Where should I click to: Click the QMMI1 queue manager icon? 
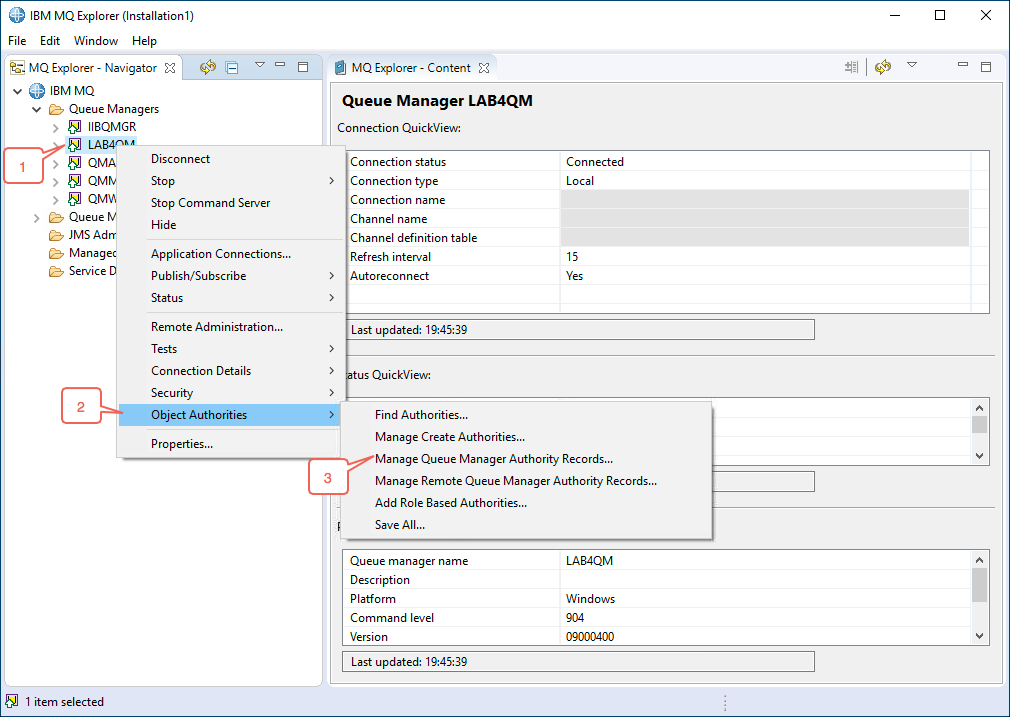pyautogui.click(x=75, y=180)
